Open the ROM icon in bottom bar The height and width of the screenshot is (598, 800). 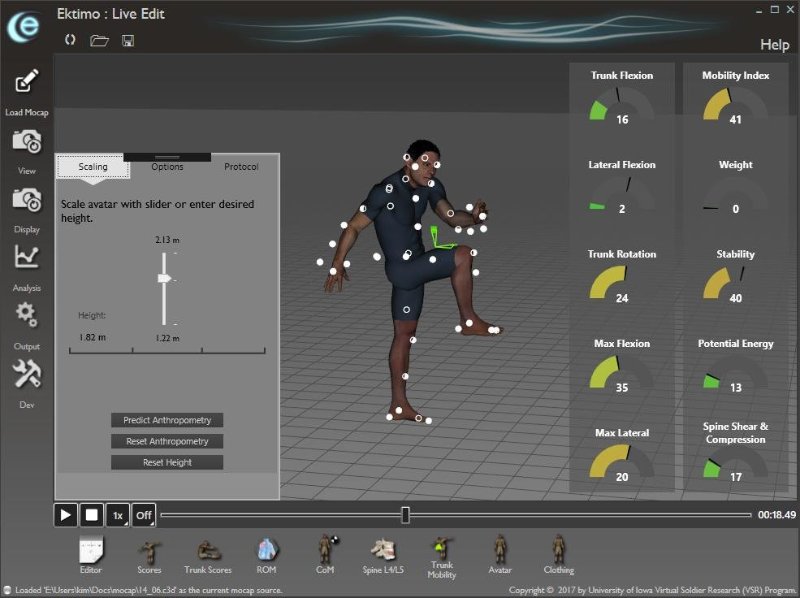pos(266,550)
